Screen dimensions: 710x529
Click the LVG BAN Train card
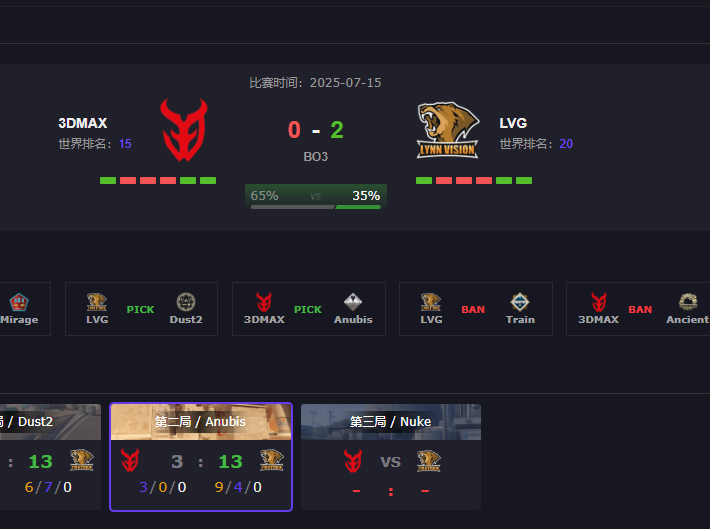point(476,309)
